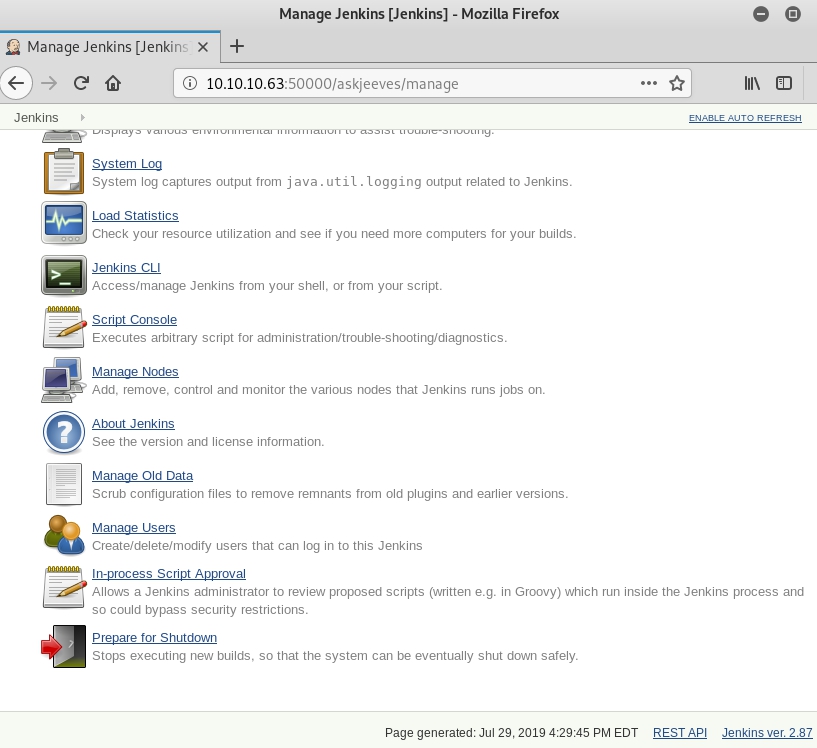
Task: Reload the page with the refresh button
Action: click(81, 83)
